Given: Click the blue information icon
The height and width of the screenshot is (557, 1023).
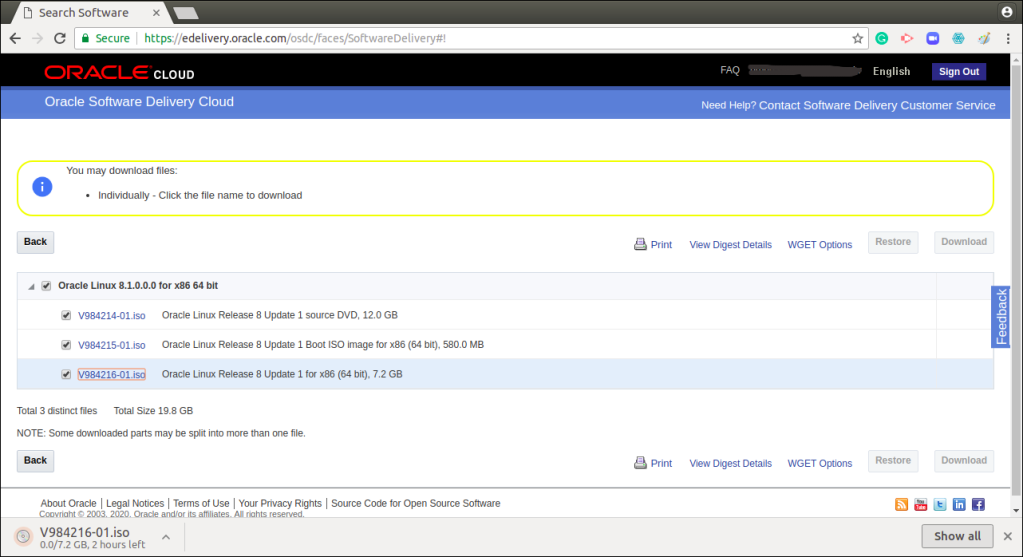Looking at the screenshot, I should 42,187.
